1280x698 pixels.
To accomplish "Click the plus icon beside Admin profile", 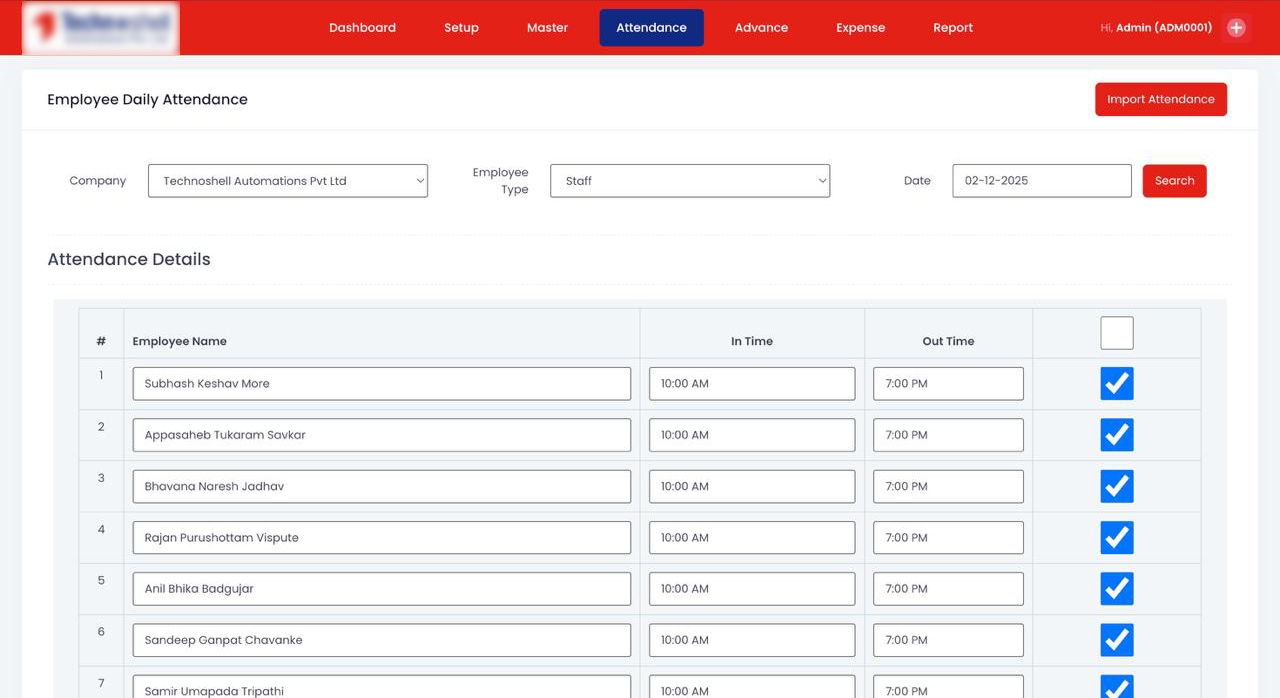I will (1236, 27).
